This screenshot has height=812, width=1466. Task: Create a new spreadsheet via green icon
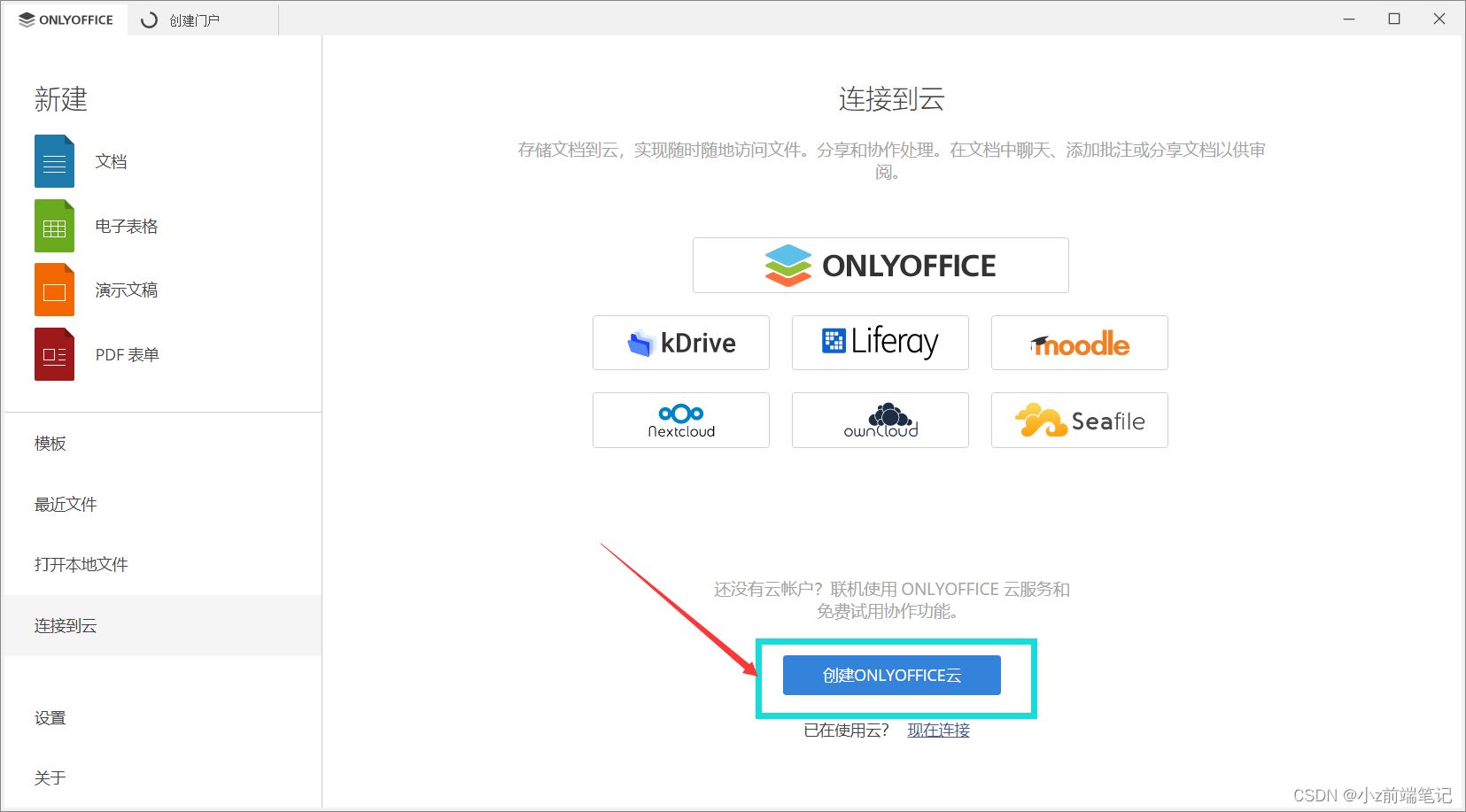pos(54,226)
